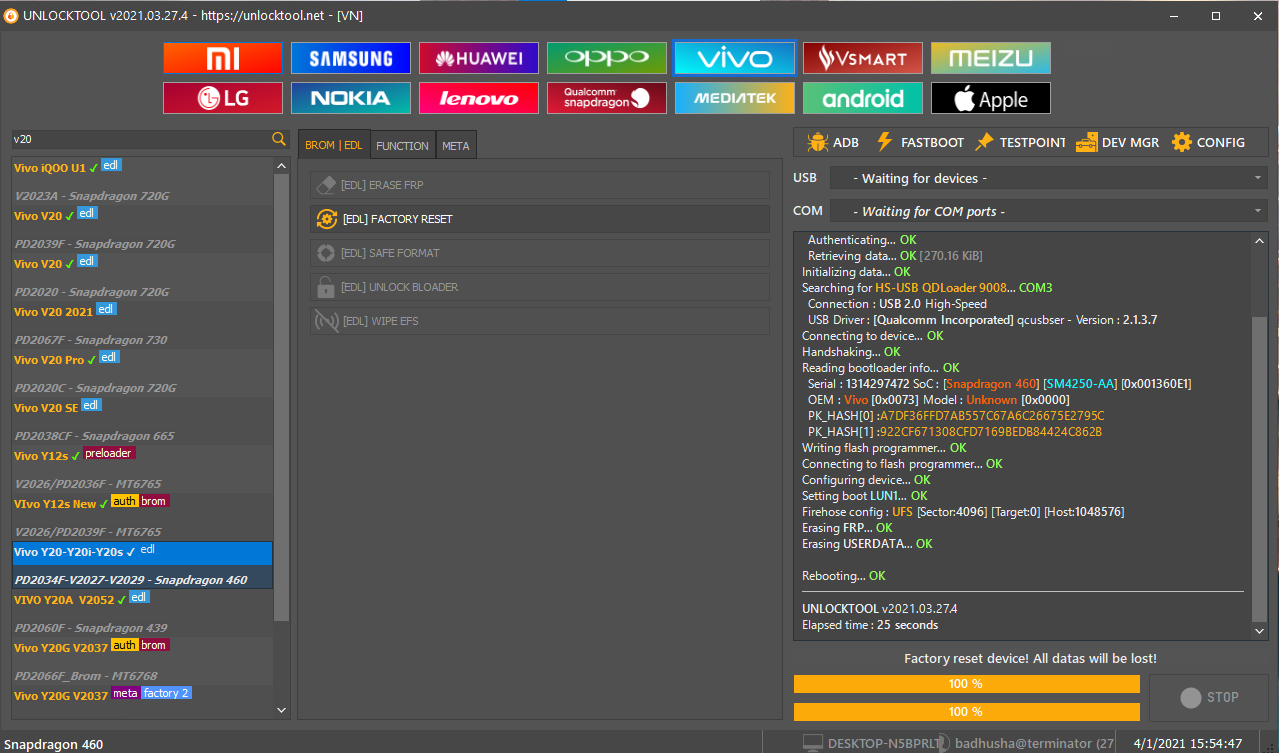
Task: Click the search magnifier icon
Action: pos(279,139)
